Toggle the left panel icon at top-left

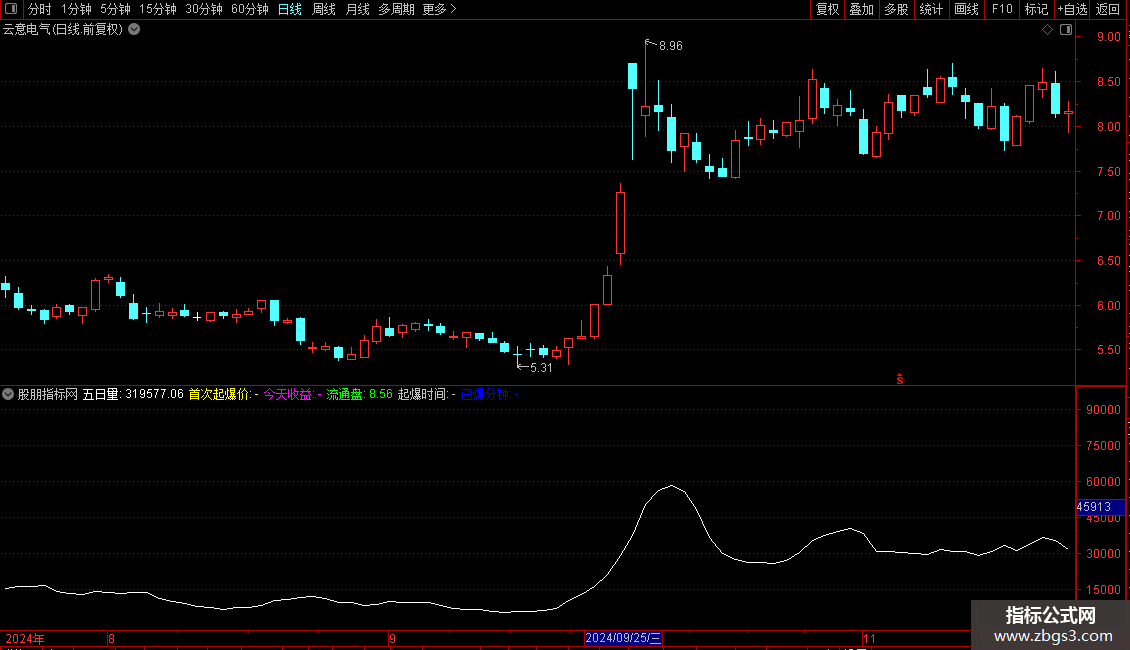click(11, 9)
